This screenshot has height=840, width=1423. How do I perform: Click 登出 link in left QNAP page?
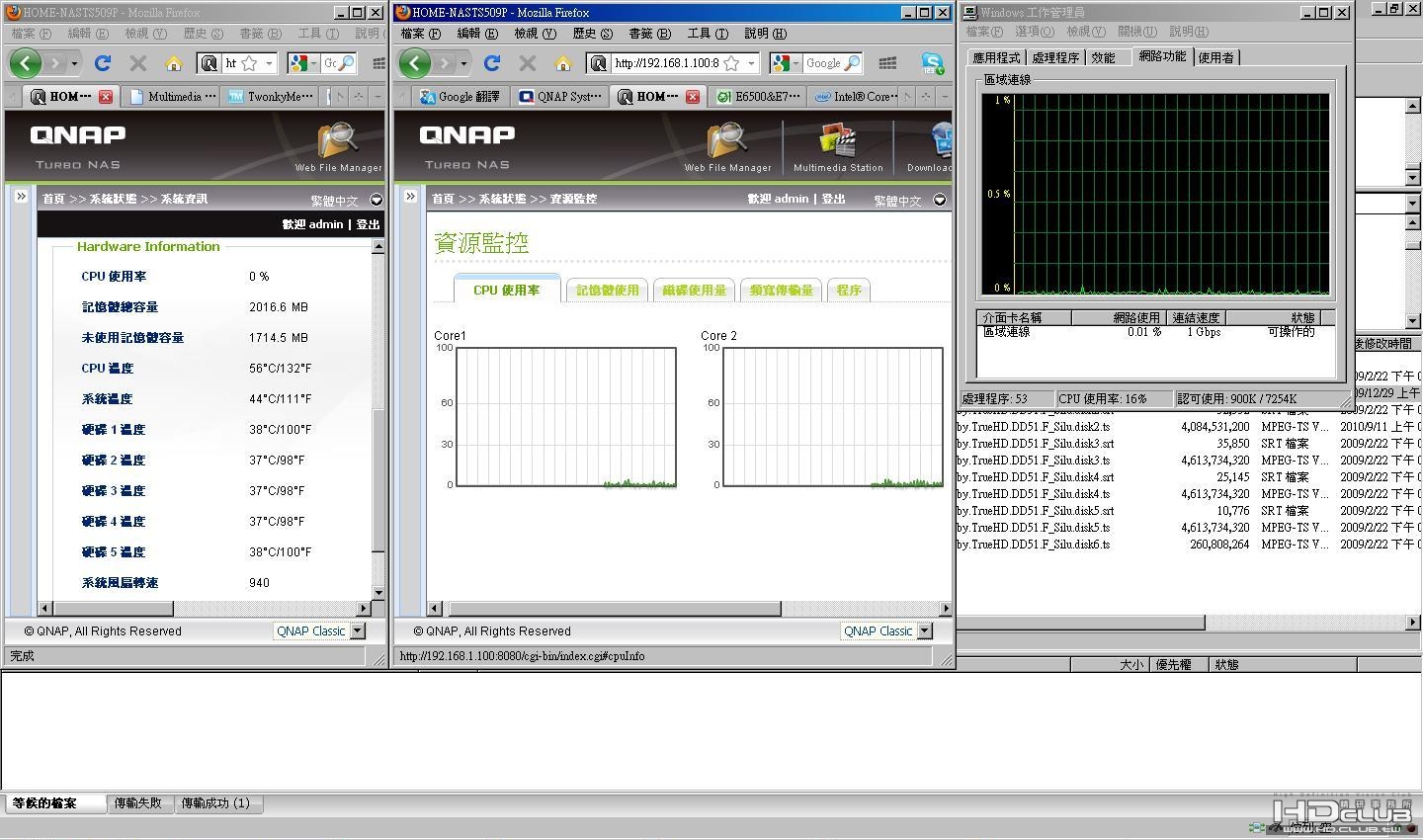368,224
